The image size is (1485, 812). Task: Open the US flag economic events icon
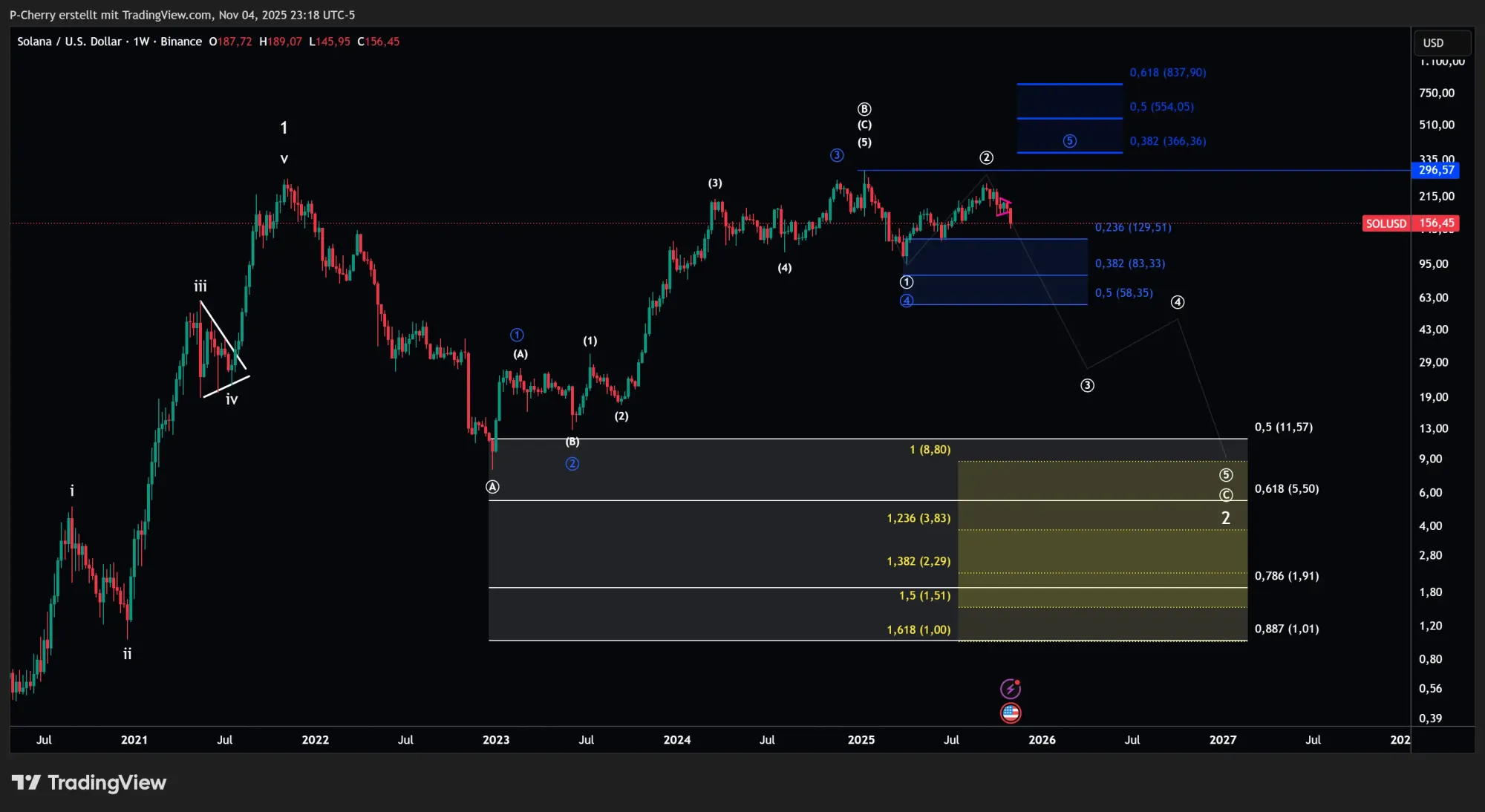coord(1011,713)
